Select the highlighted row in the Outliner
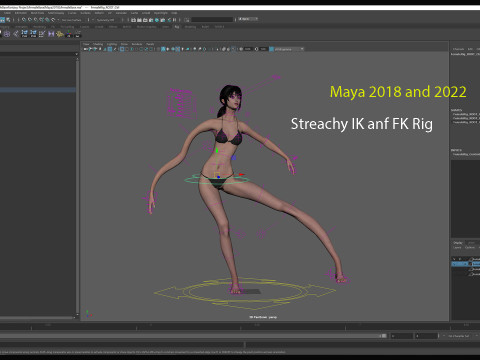The width and height of the screenshot is (480, 360). [x=38, y=90]
